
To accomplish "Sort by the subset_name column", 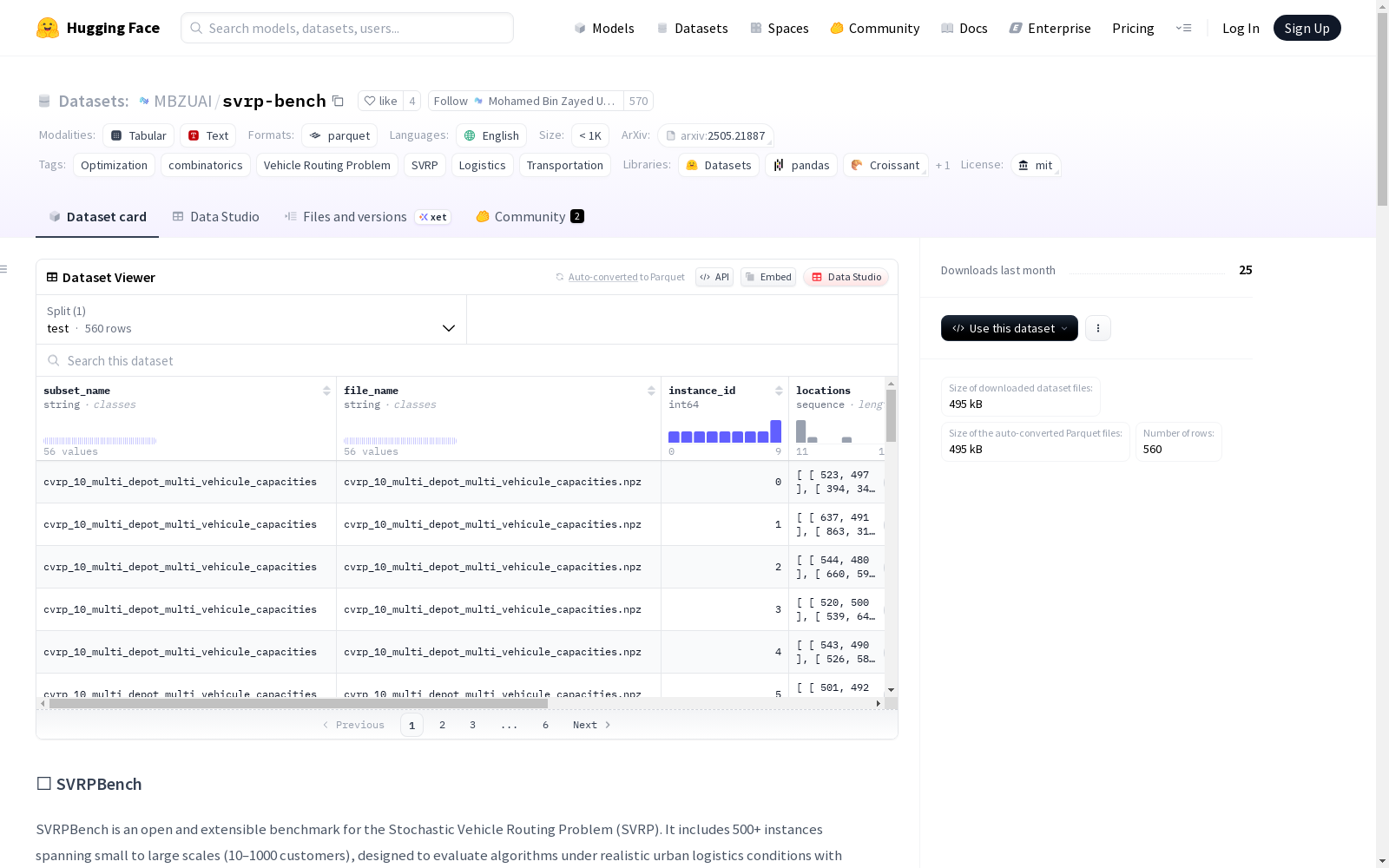I will pyautogui.click(x=326, y=391).
